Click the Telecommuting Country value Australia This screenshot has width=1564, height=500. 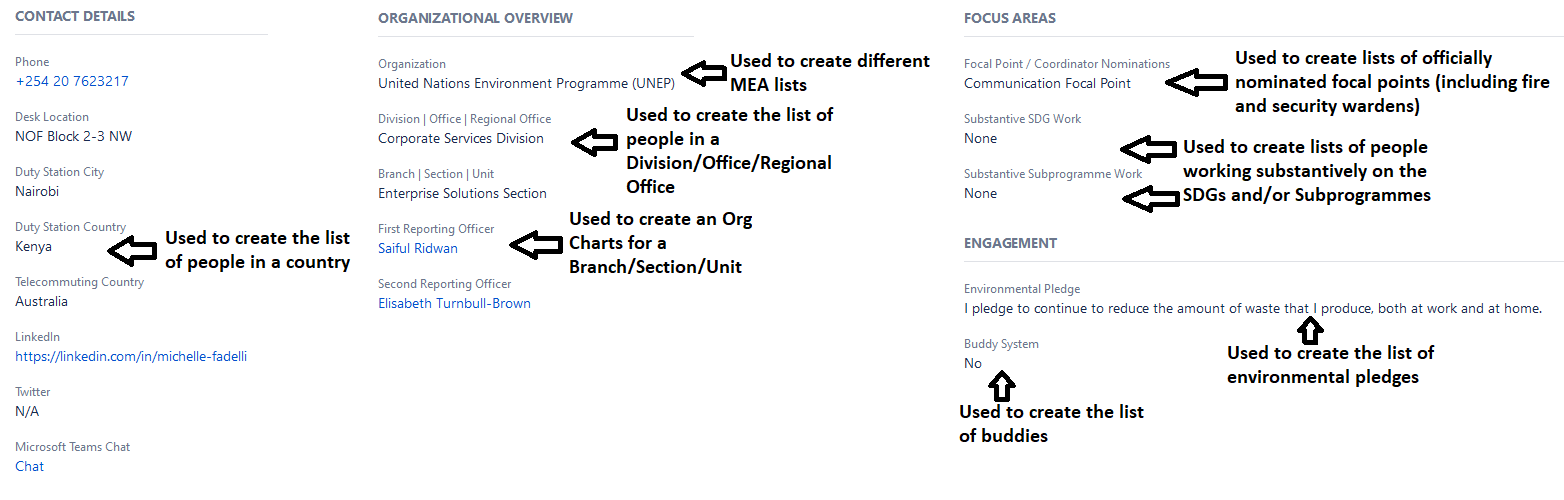click(x=42, y=301)
